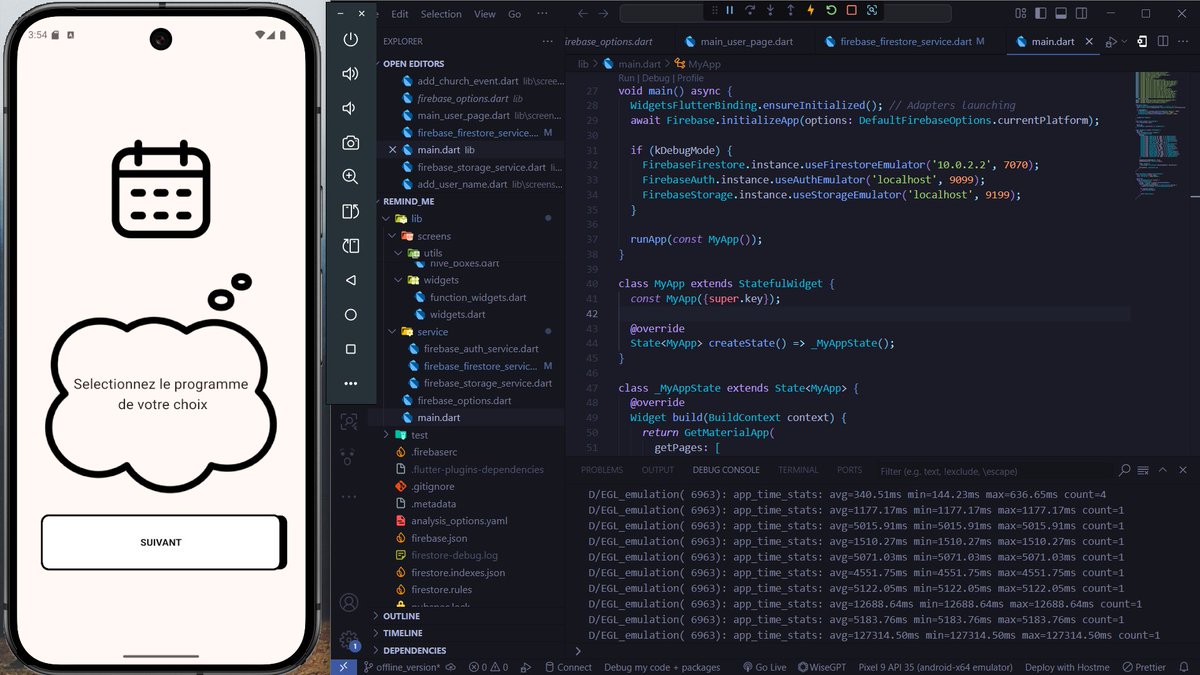Click emulator home circle button
This screenshot has height=675, width=1200.
[350, 315]
